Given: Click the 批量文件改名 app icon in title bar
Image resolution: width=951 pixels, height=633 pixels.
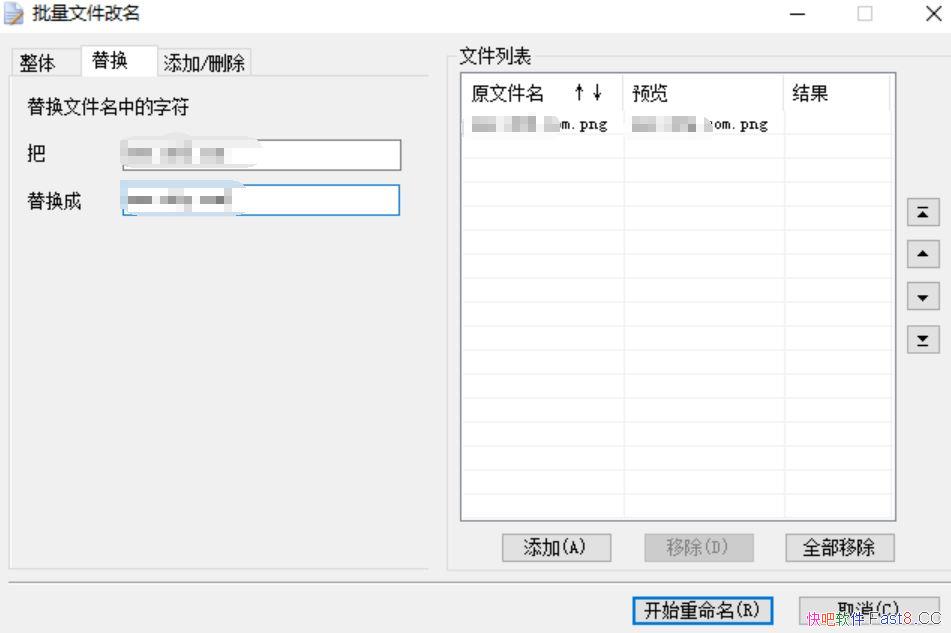Looking at the screenshot, I should pos(14,14).
